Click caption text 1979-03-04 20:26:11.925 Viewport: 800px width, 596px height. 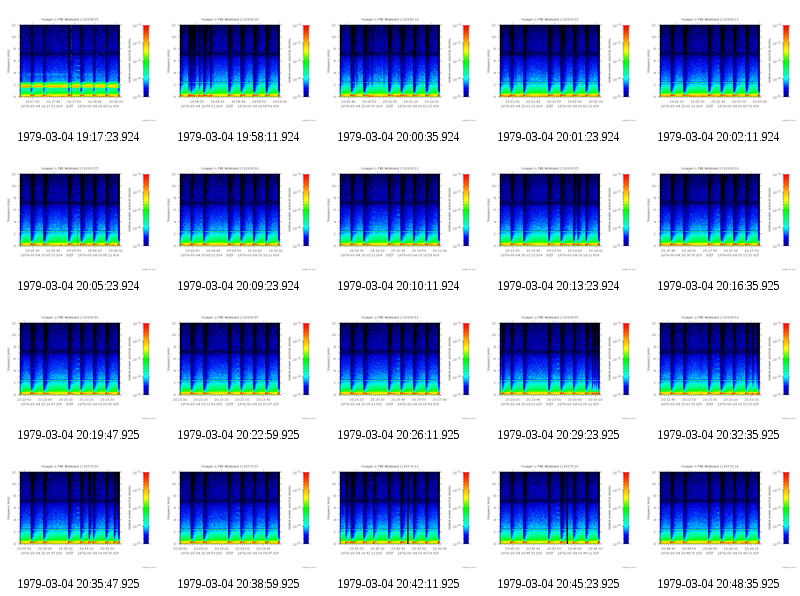coord(398,435)
